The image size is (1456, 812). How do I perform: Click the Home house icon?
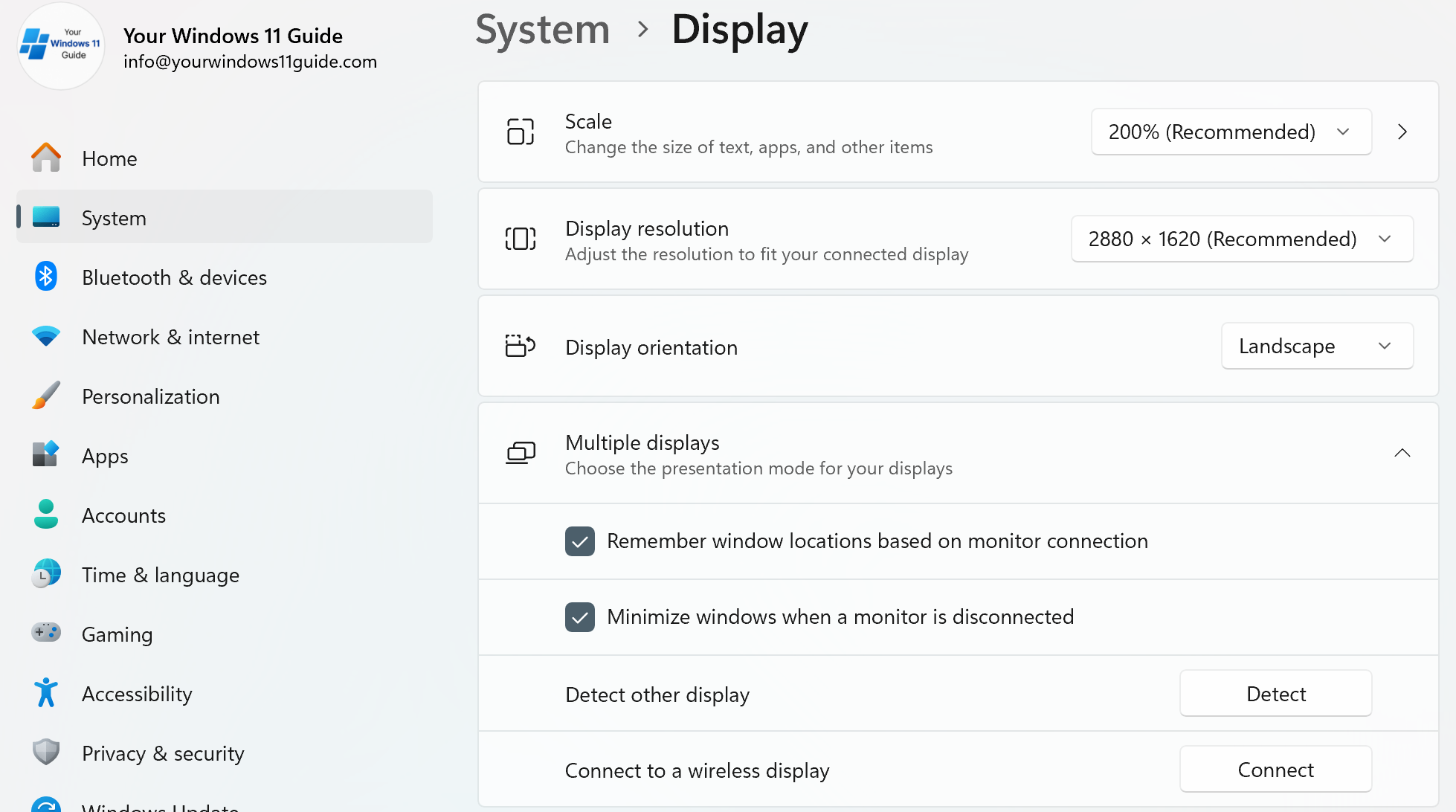(x=46, y=158)
